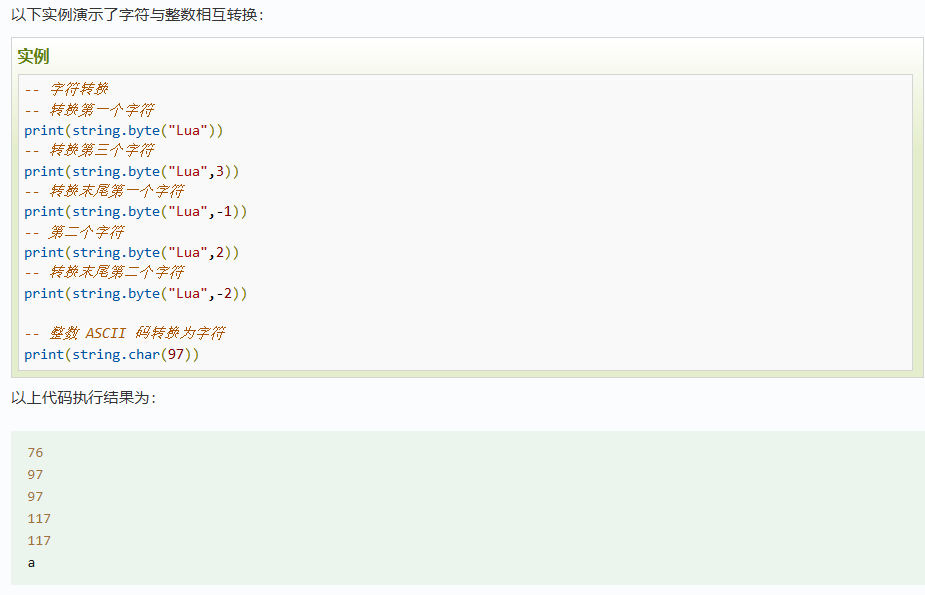Click the first 117 in the output
The height and width of the screenshot is (595, 925).
point(39,518)
